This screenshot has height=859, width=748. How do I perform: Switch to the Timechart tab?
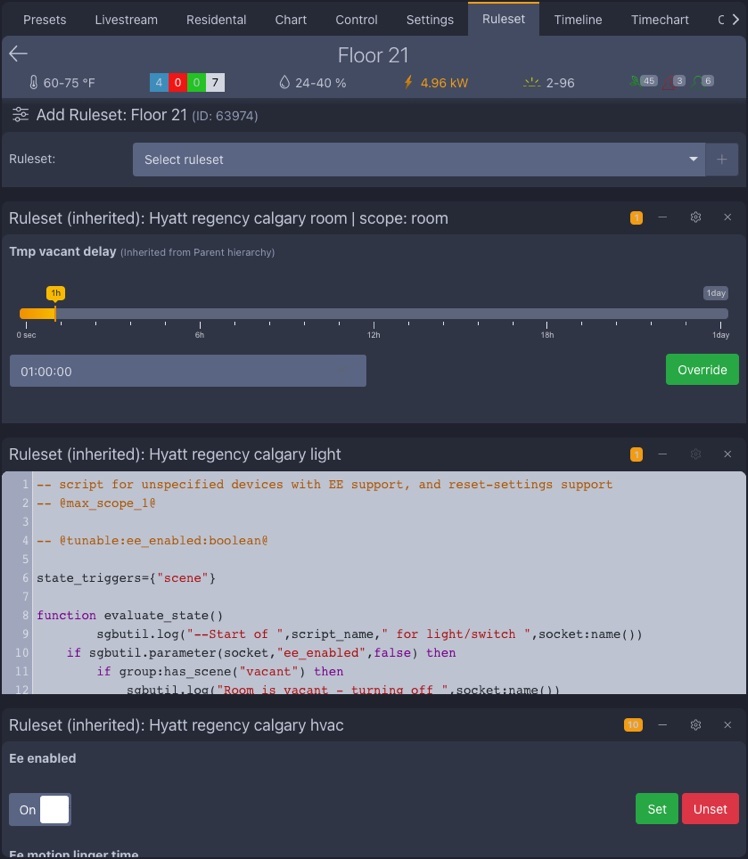click(660, 20)
